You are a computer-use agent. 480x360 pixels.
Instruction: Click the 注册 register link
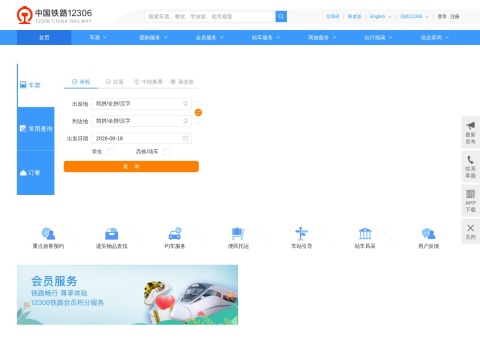coord(455,16)
